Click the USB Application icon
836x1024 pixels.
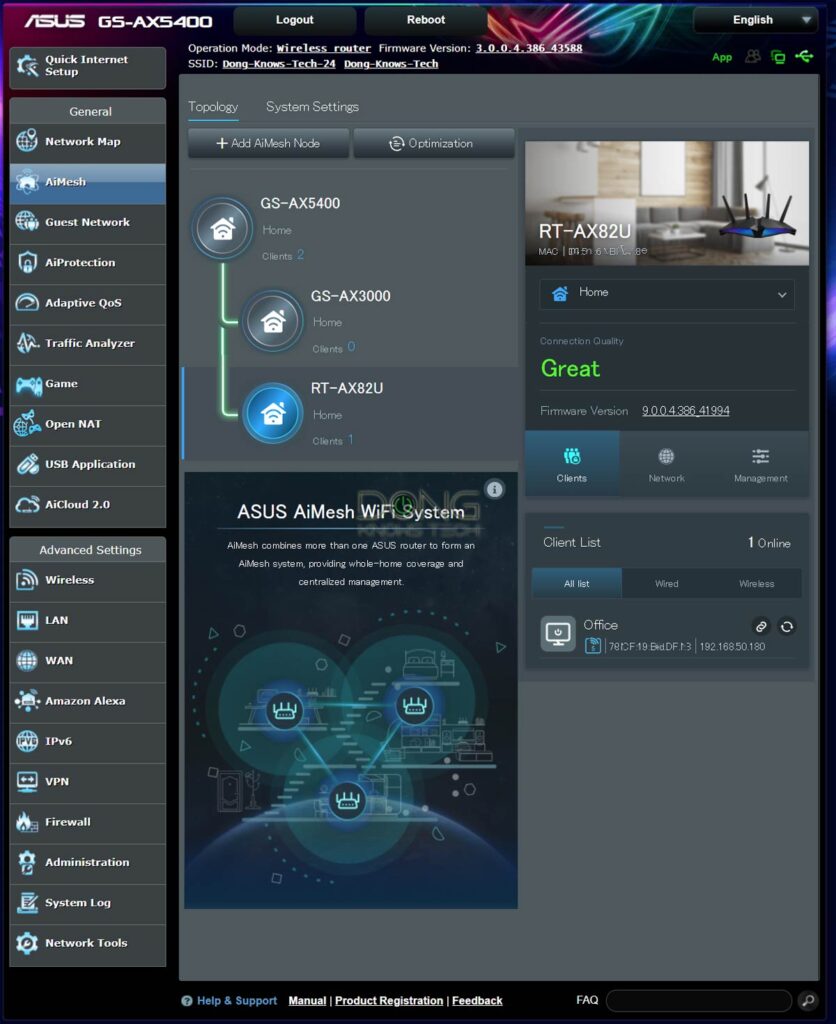27,464
